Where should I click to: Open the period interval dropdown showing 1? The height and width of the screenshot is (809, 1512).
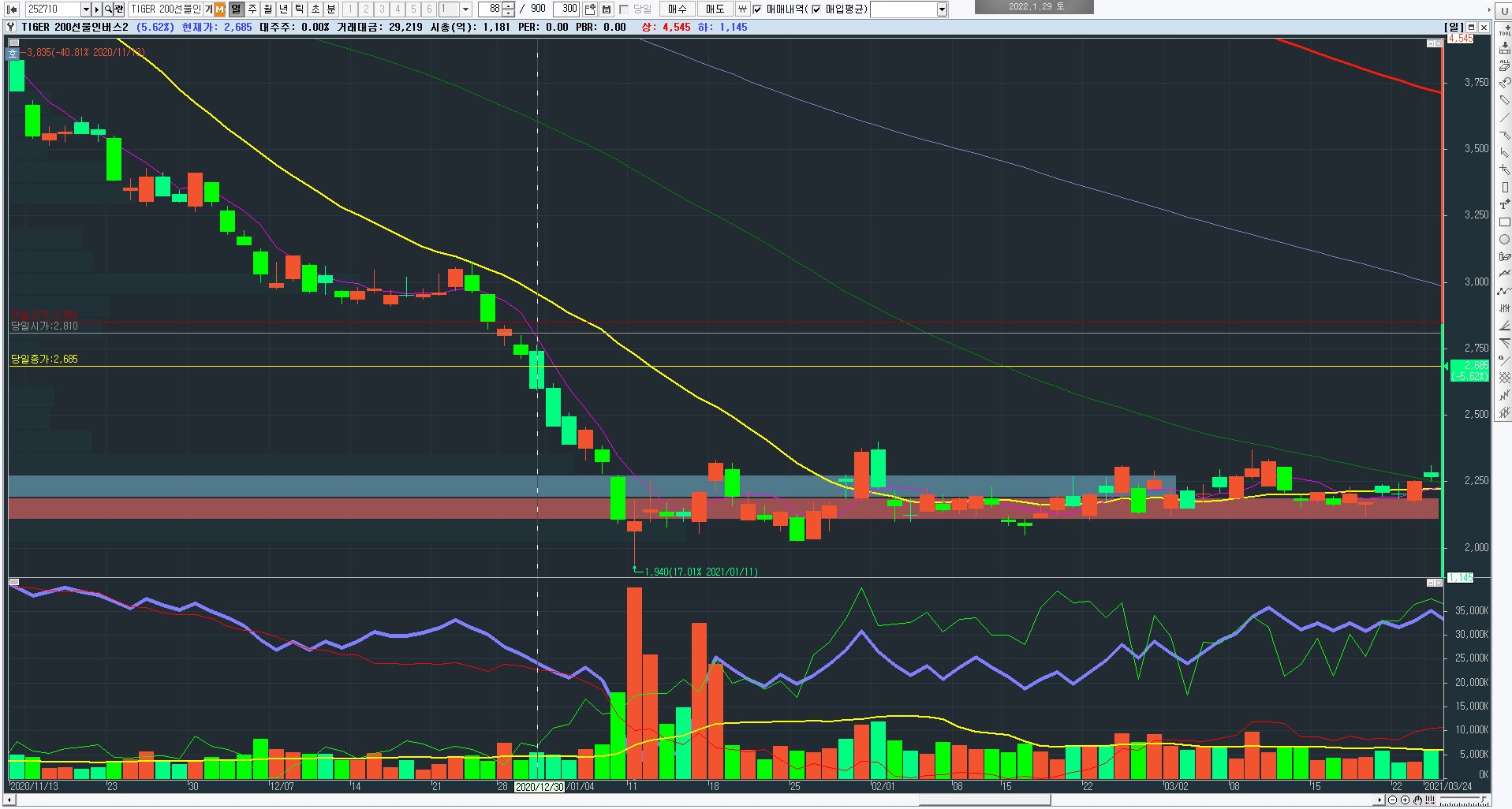click(x=466, y=9)
